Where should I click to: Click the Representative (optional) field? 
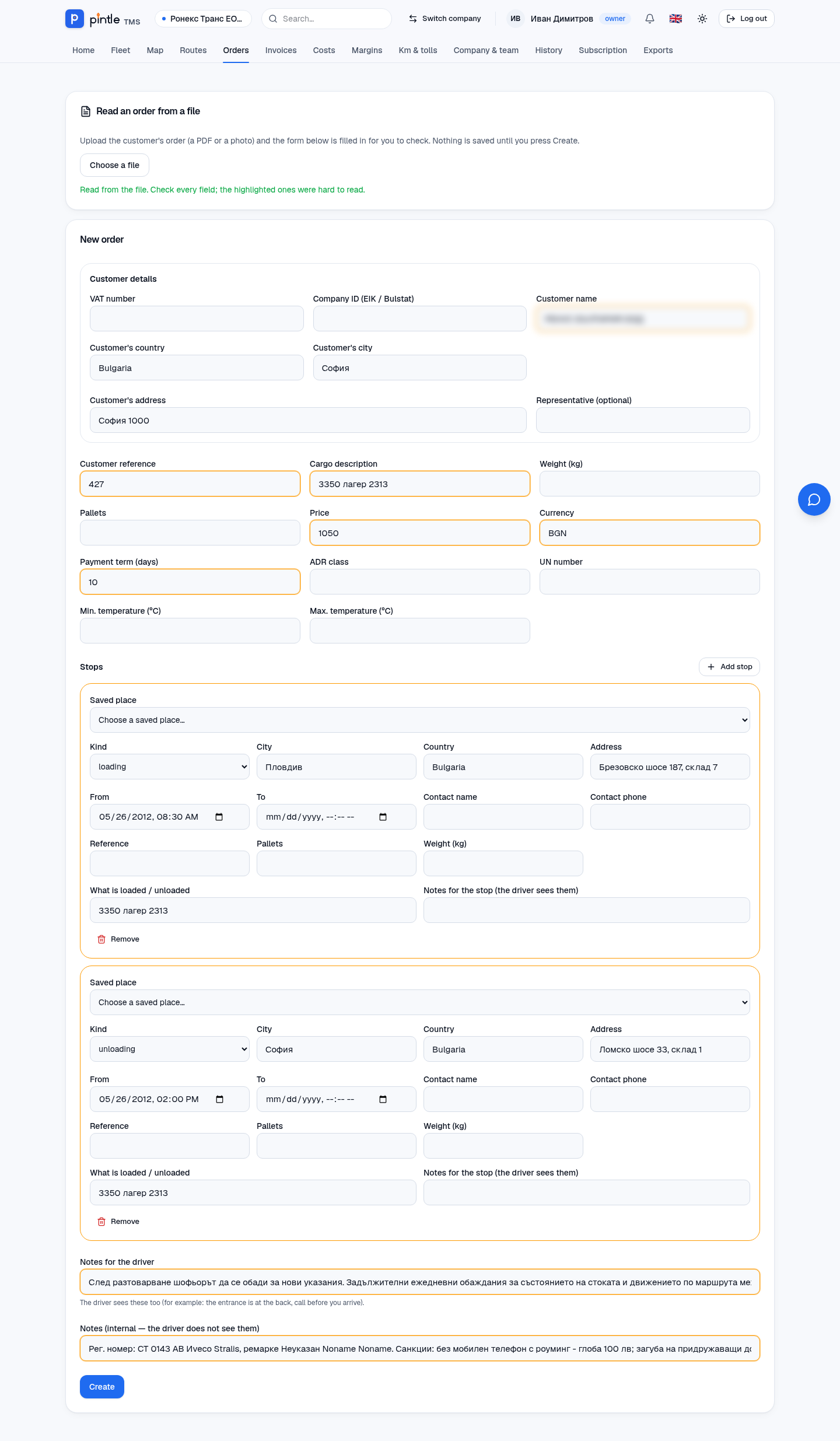click(x=643, y=420)
